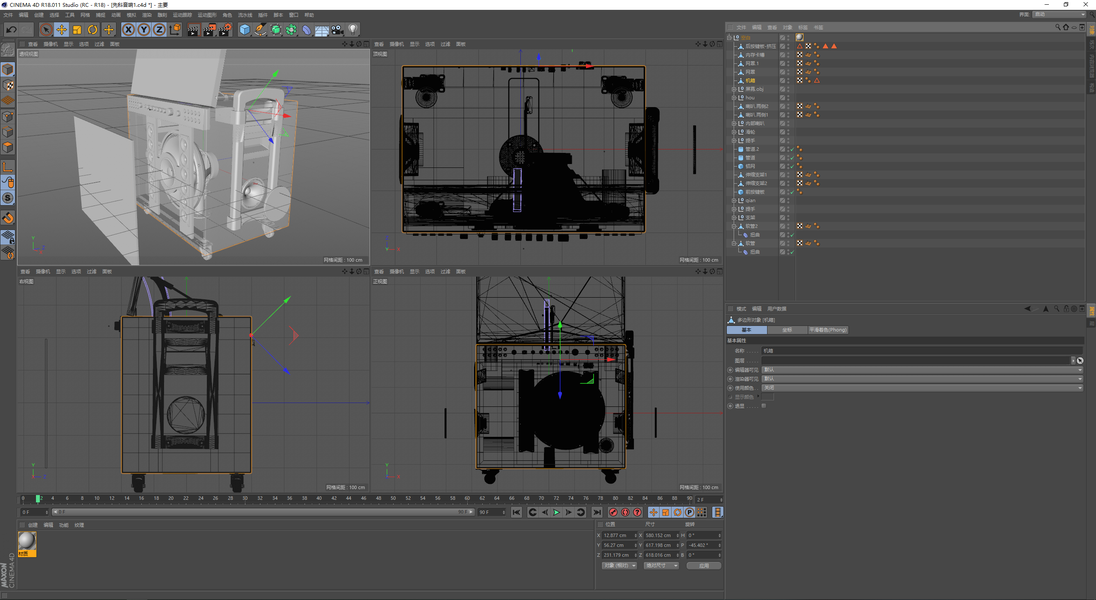1096x600 pixels.
Task: Click Render to Picture Viewer icon
Action: point(209,30)
